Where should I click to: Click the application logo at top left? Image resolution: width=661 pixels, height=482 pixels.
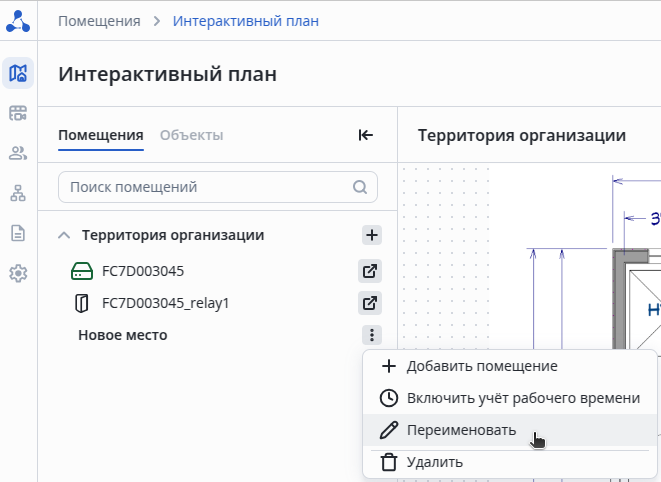(18, 21)
